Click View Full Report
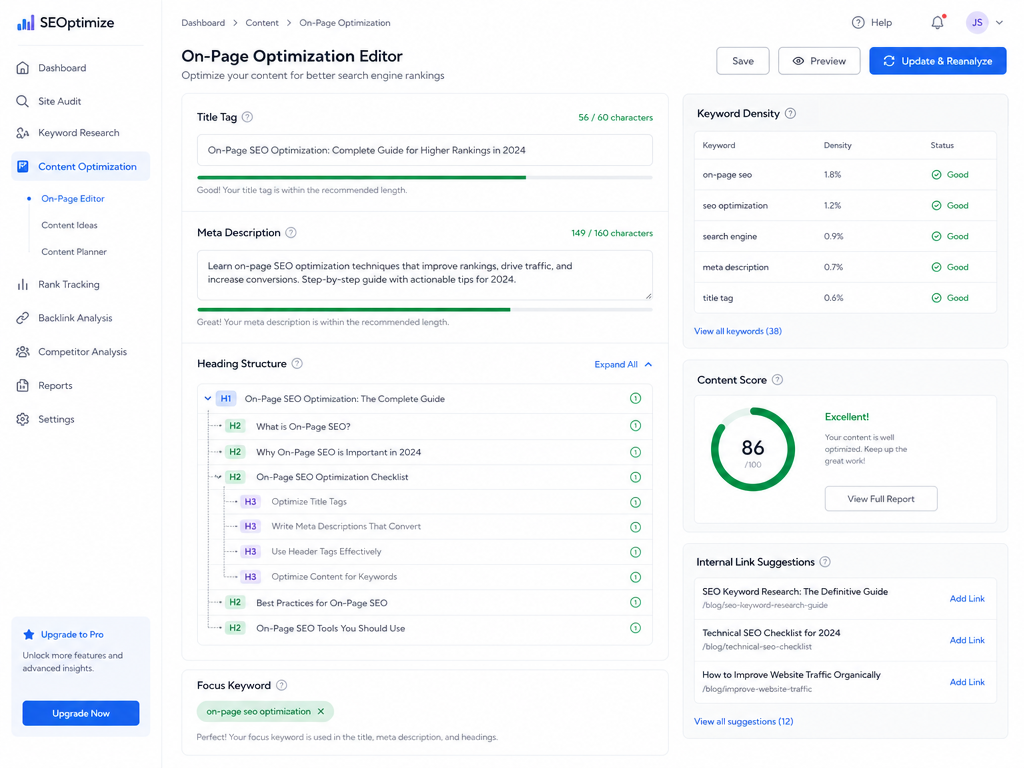This screenshot has height=768, width=1024. pyautogui.click(x=881, y=499)
